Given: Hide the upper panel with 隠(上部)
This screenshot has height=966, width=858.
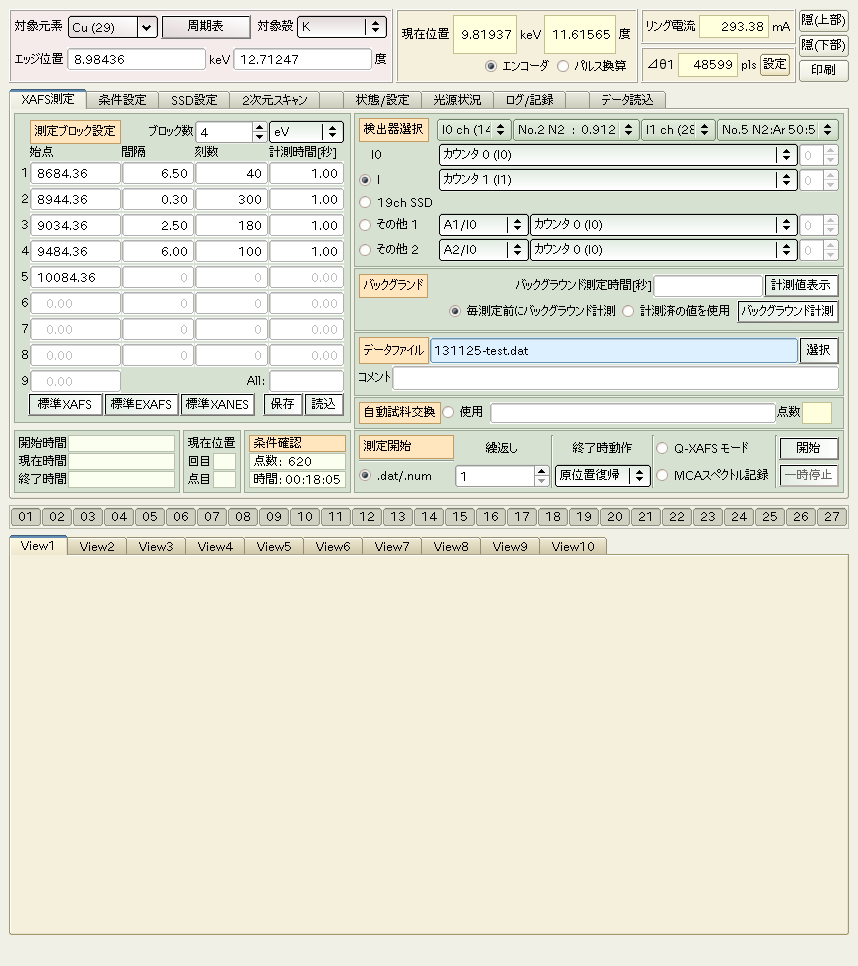Looking at the screenshot, I should [x=823, y=20].
